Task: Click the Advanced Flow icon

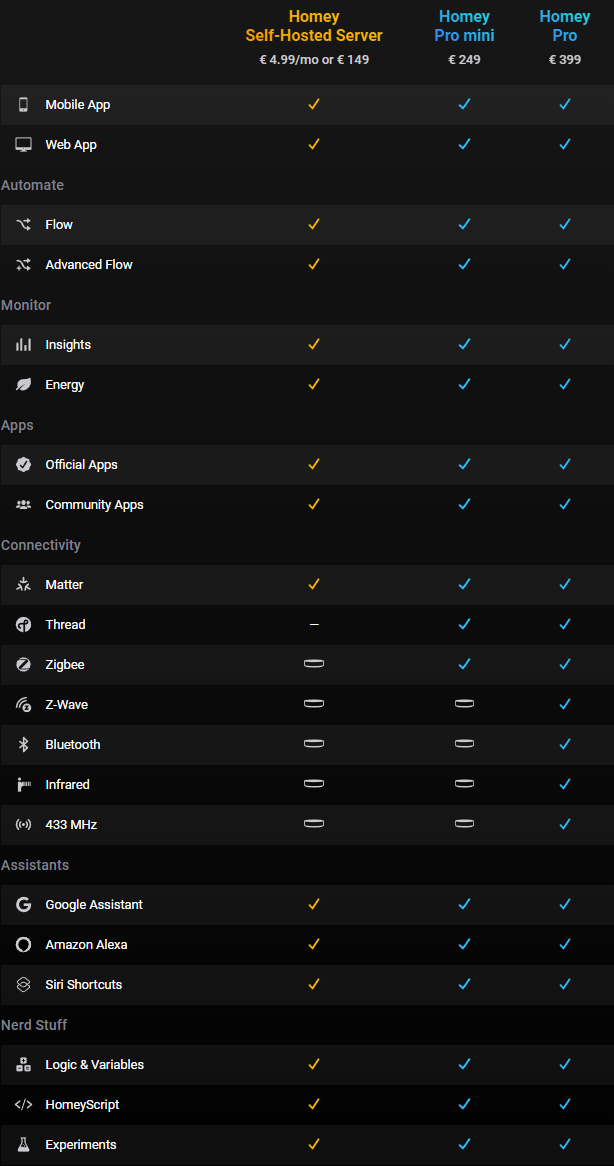Action: pyautogui.click(x=23, y=265)
